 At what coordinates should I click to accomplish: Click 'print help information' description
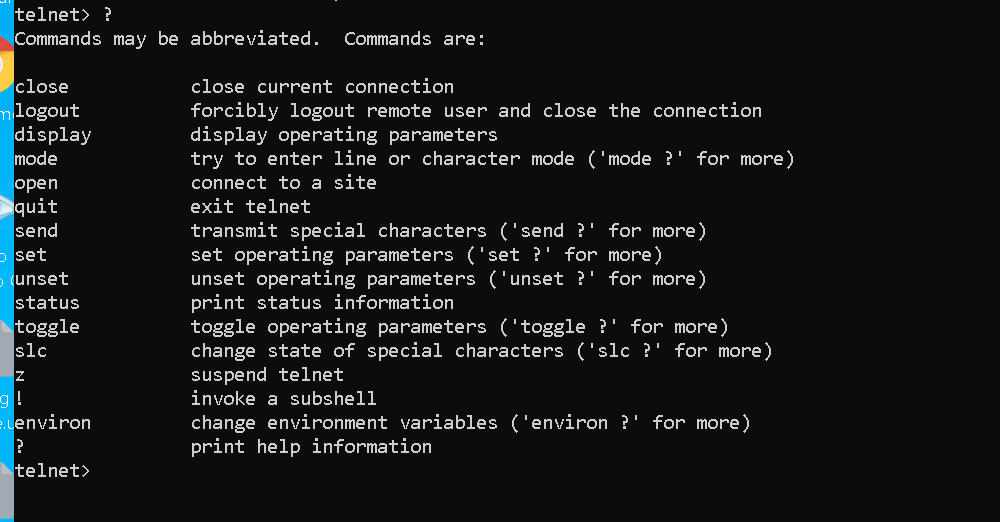pyautogui.click(x=311, y=447)
